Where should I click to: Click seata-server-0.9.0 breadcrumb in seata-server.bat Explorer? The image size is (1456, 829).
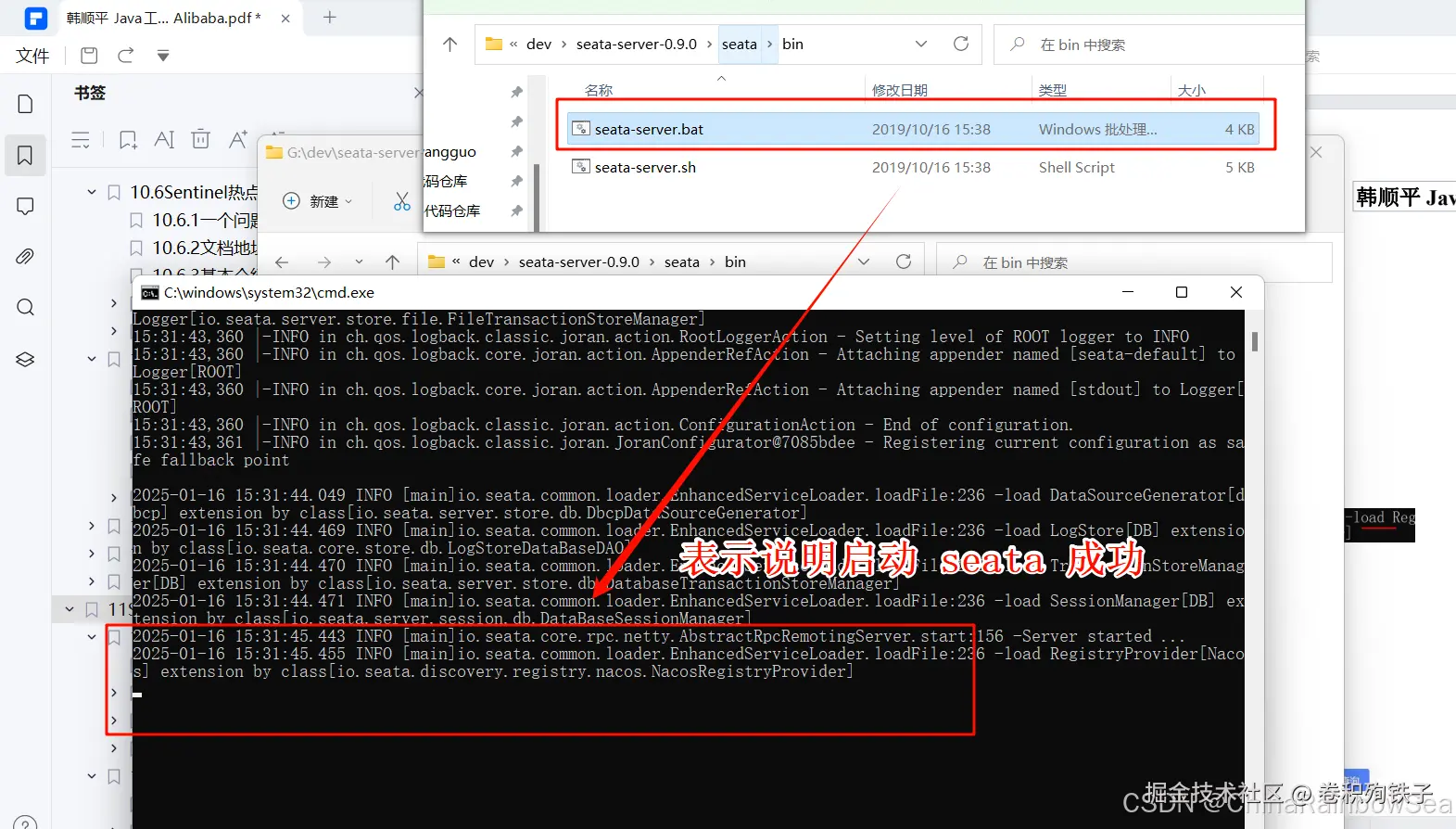pos(637,44)
